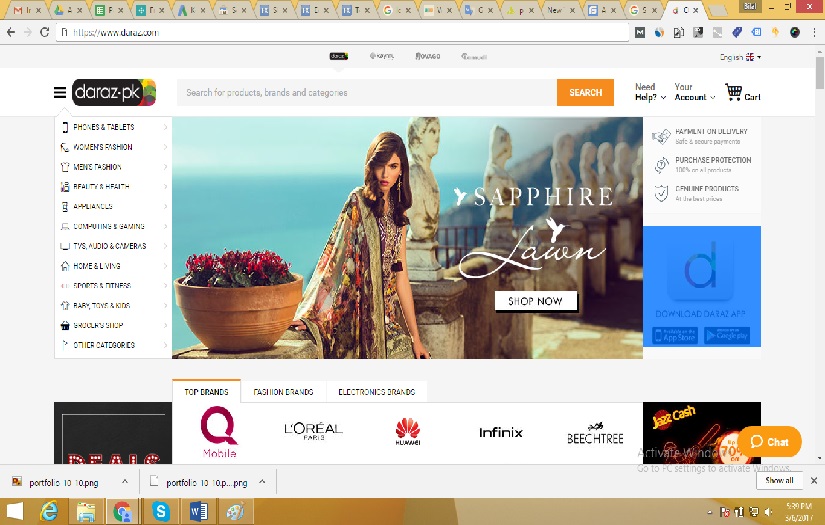The image size is (825, 525).
Task: Switch to the Fashion Brands tab
Action: [284, 392]
